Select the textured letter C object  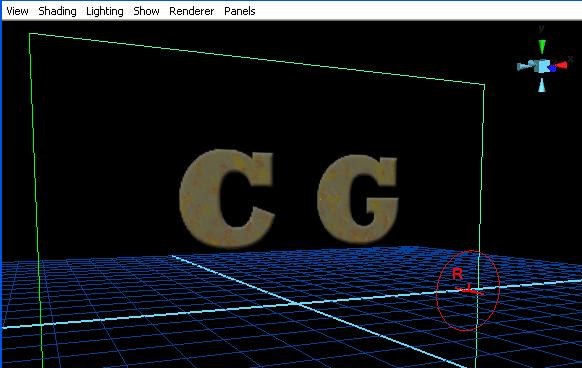(x=227, y=198)
